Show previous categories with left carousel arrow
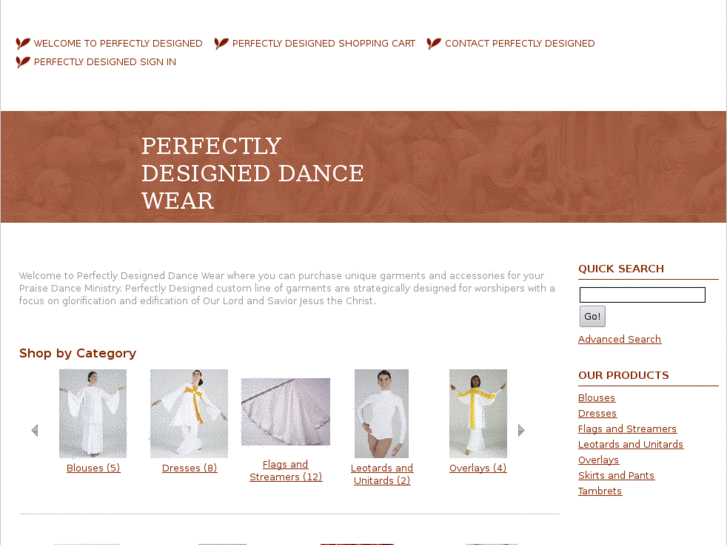This screenshot has height=545, width=727. pyautogui.click(x=34, y=430)
